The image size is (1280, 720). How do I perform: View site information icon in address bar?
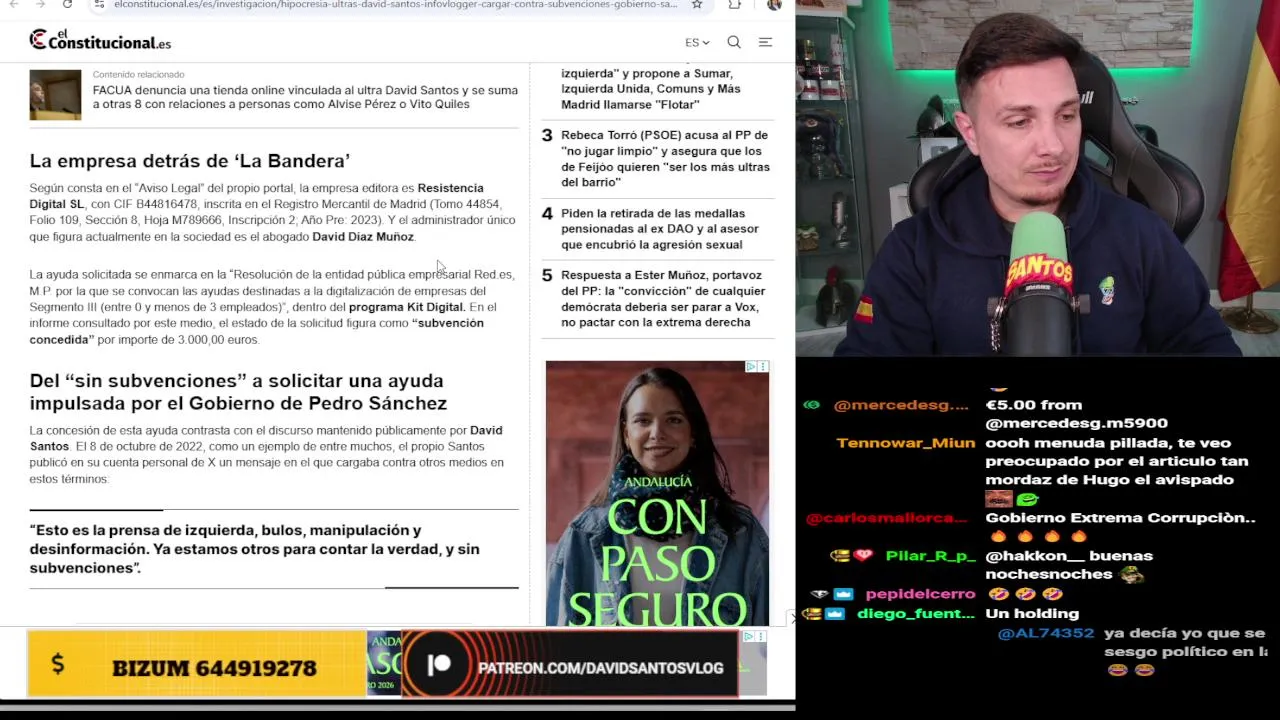[99, 5]
